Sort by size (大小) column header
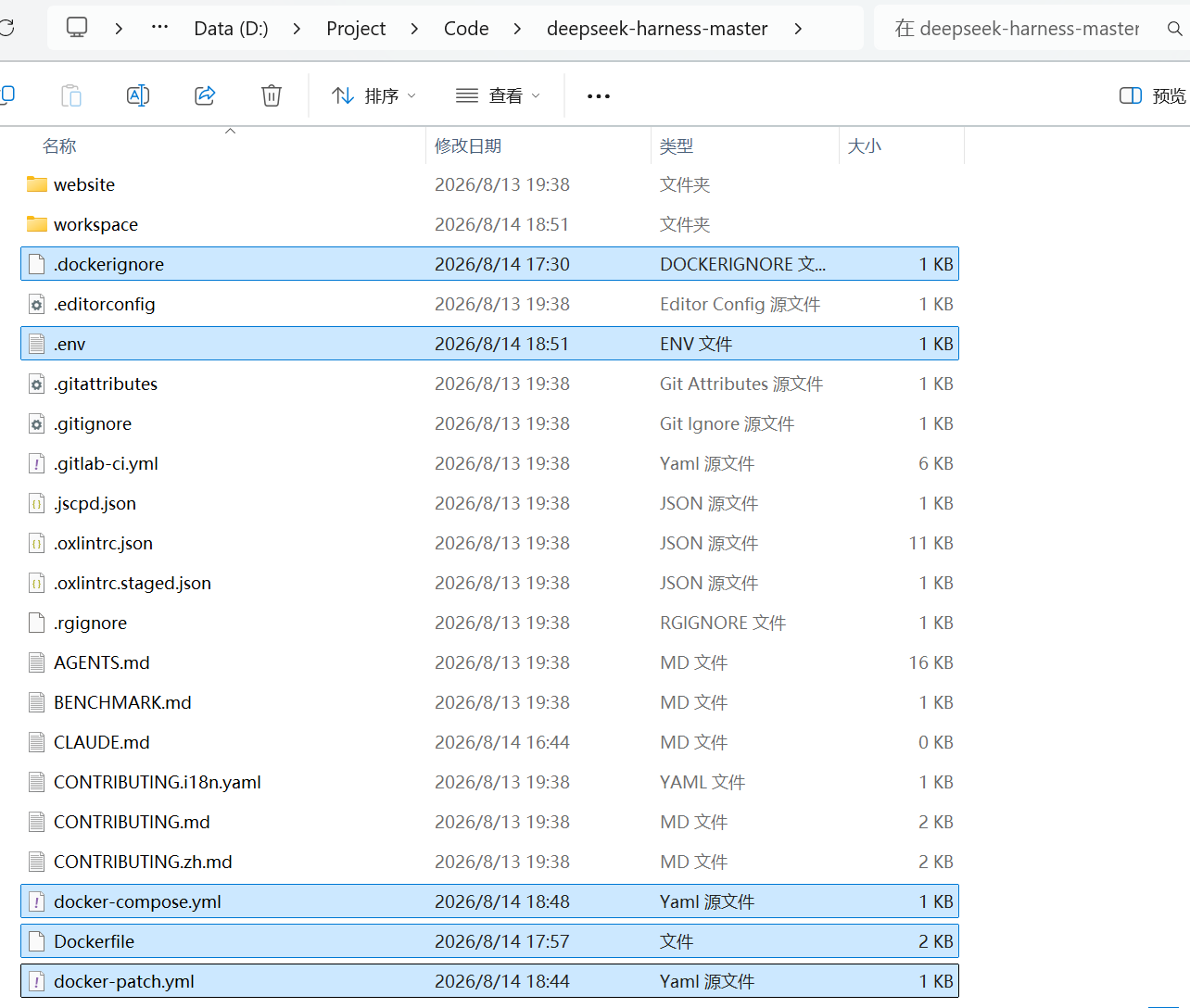Image resolution: width=1190 pixels, height=1008 pixels. 865,146
